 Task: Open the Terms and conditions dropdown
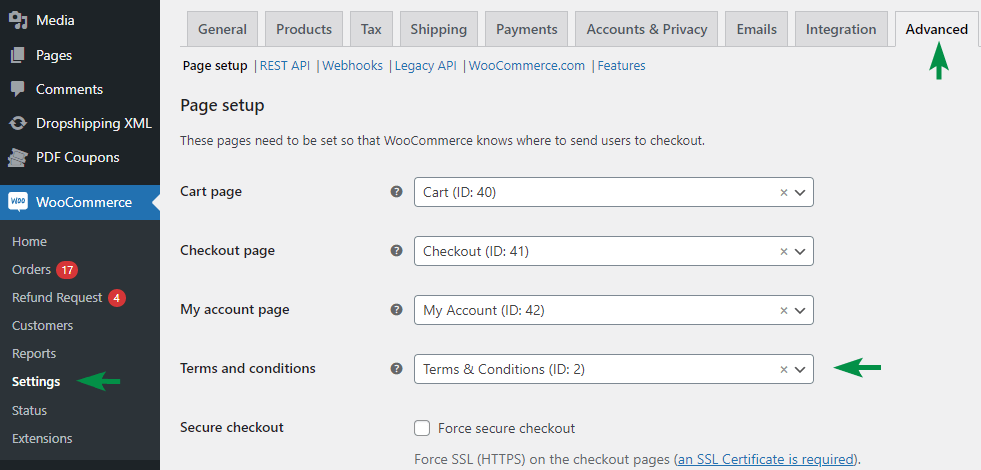click(x=614, y=369)
